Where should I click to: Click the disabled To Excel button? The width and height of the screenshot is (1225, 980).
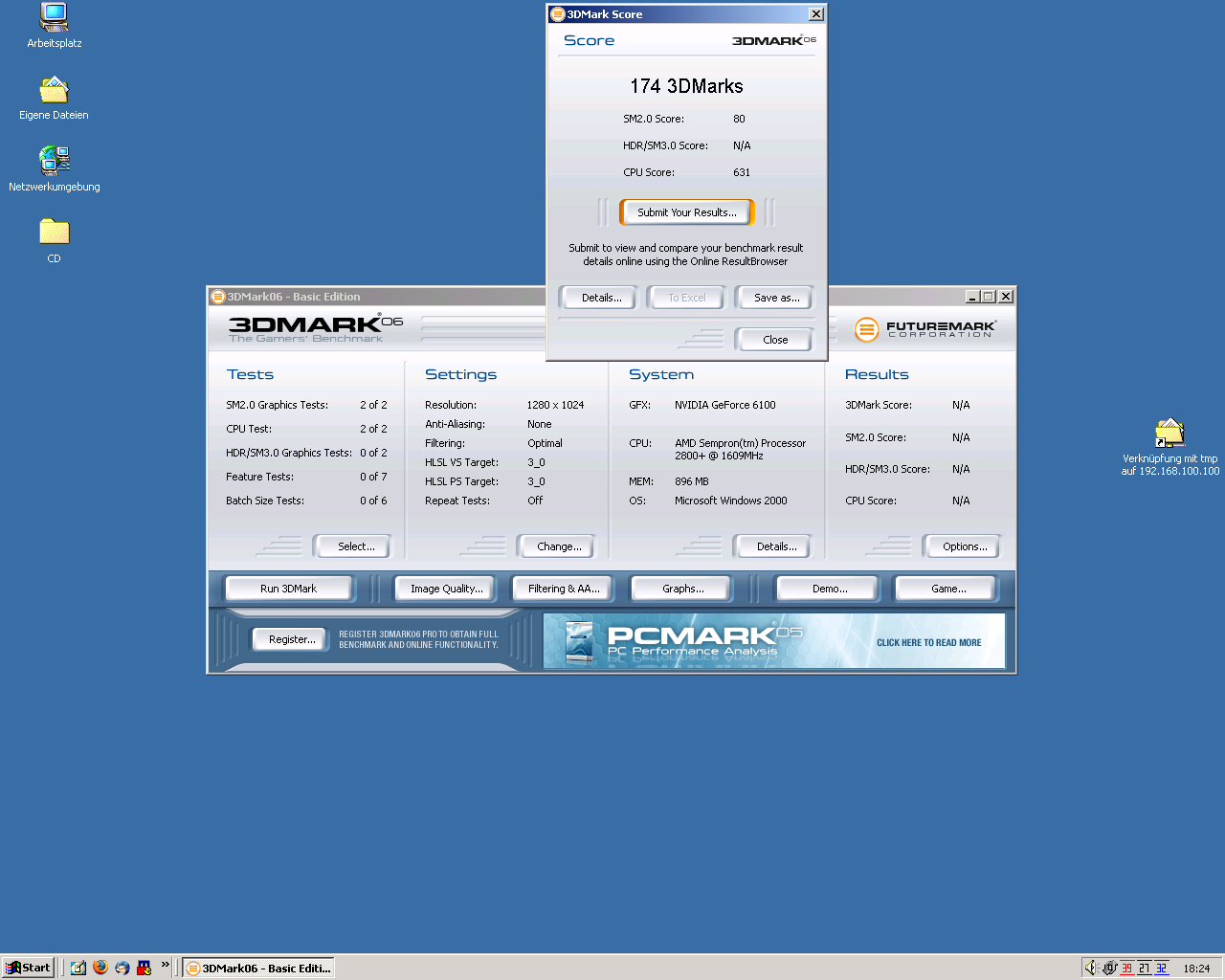(687, 298)
